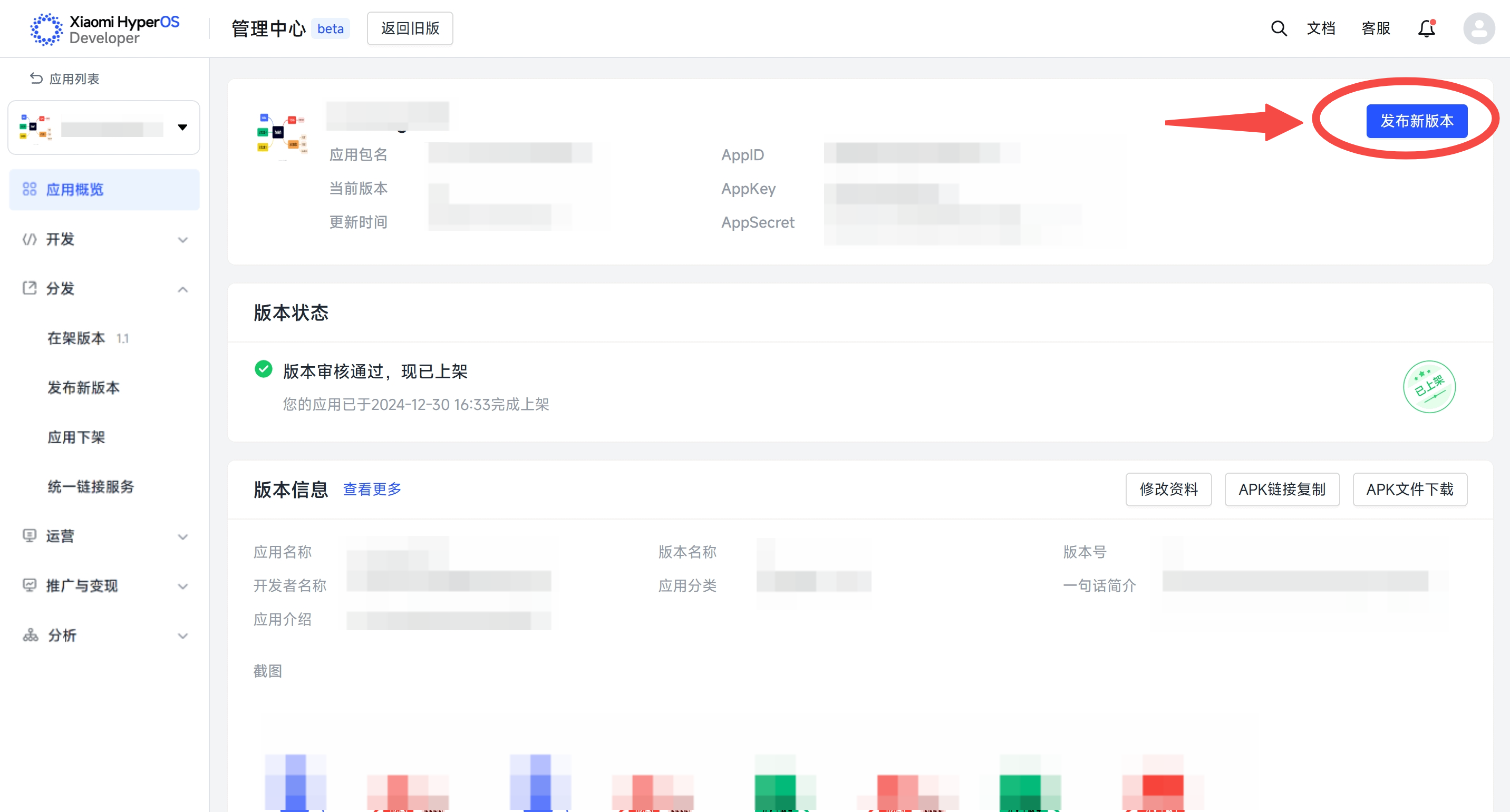The height and width of the screenshot is (812, 1510).
Task: Open the notification bell
Action: pyautogui.click(x=1426, y=28)
